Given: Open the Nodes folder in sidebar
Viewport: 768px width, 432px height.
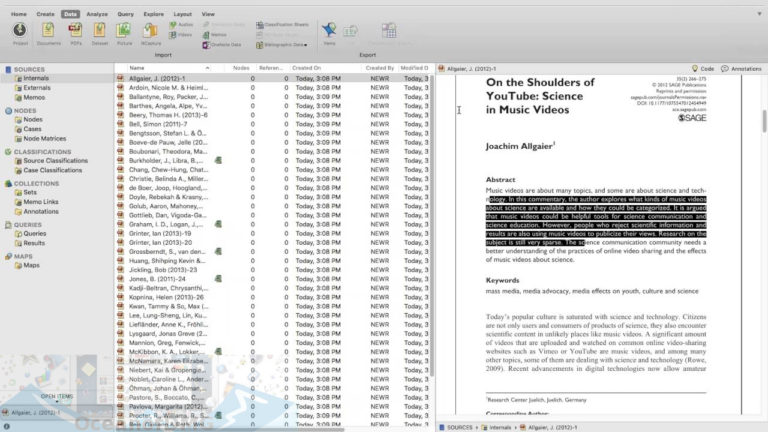Looking at the screenshot, I should click(33, 120).
